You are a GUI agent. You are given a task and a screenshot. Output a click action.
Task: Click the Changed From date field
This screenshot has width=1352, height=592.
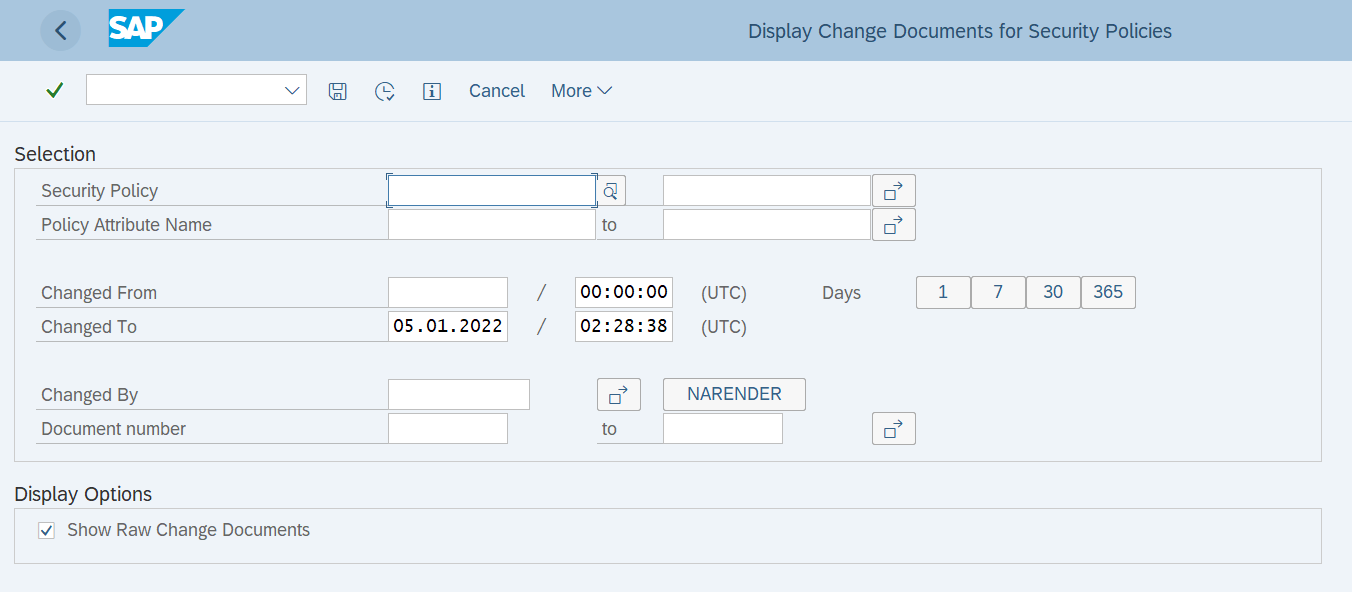[447, 293]
